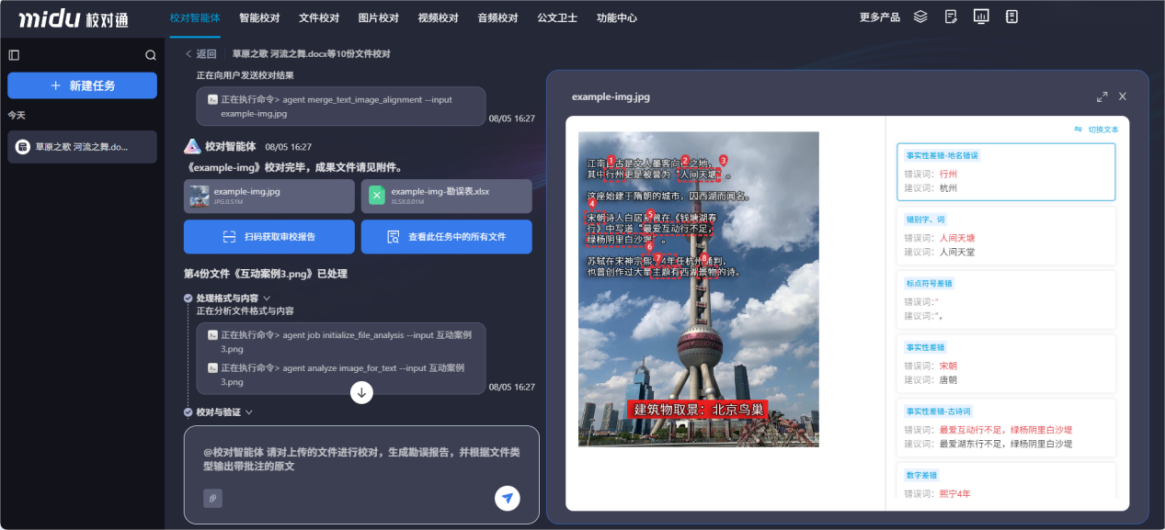
Task: Click the file title 草原之歌 河流之舞.docx等10份文件校对
Action: pos(311,54)
